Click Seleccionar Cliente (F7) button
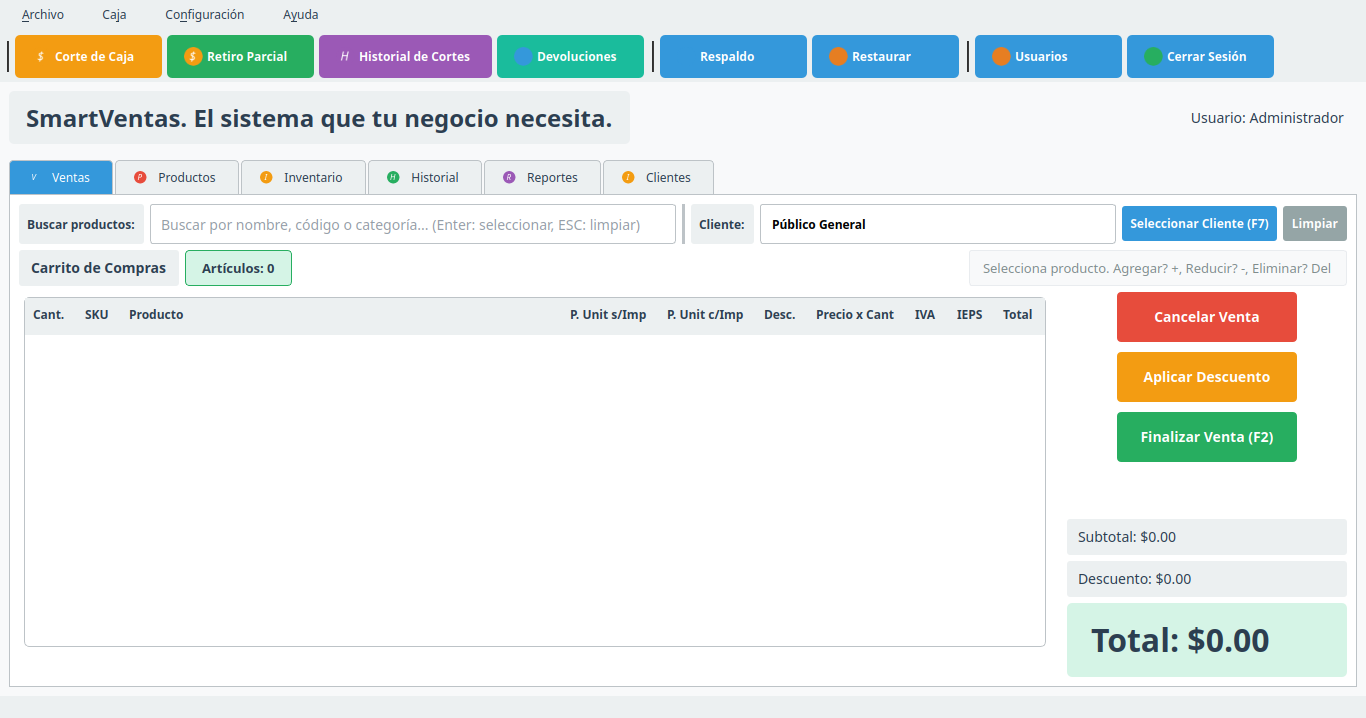Screen dimensions: 1366x718 tap(1199, 224)
